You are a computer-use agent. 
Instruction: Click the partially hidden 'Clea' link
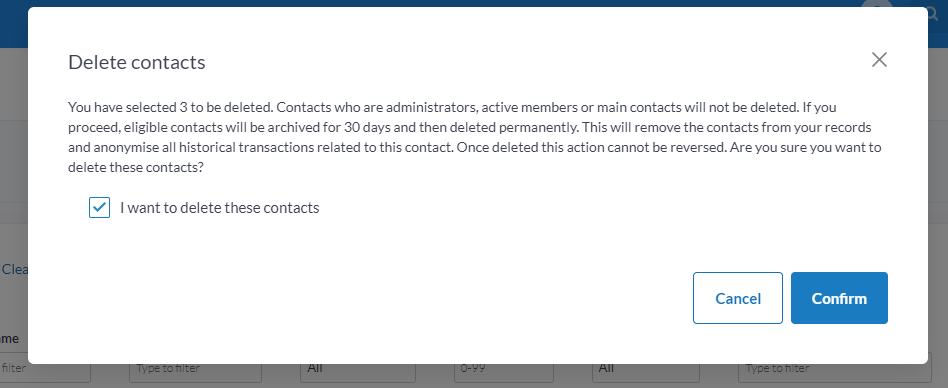[x=14, y=270]
